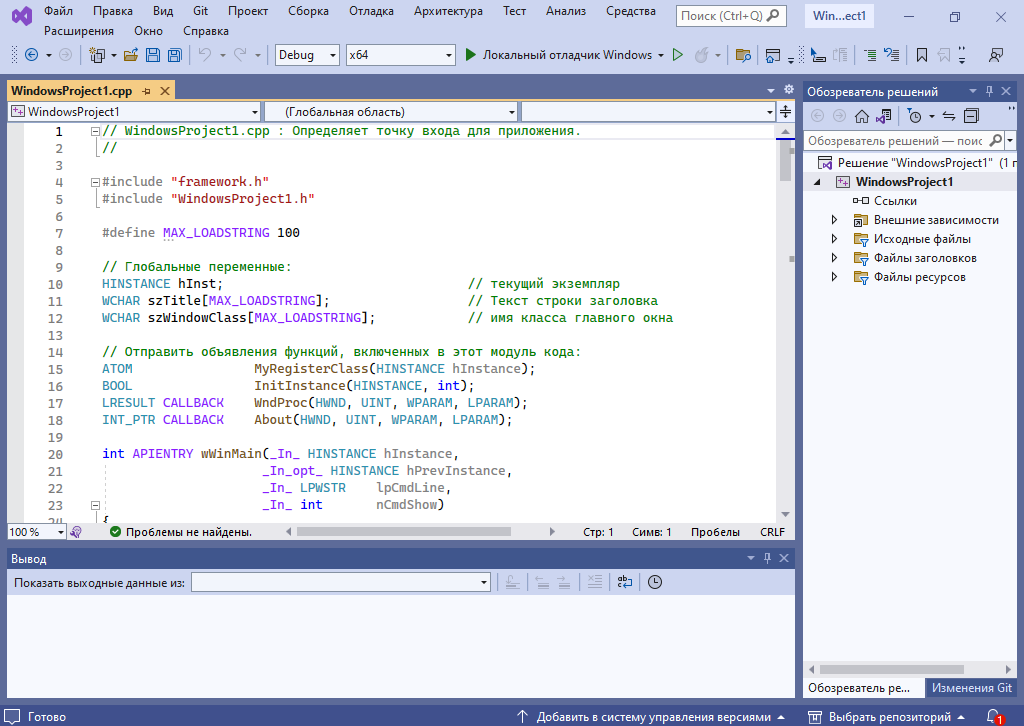Open the Debug configuration dropdown
1024x726 pixels.
pos(307,55)
